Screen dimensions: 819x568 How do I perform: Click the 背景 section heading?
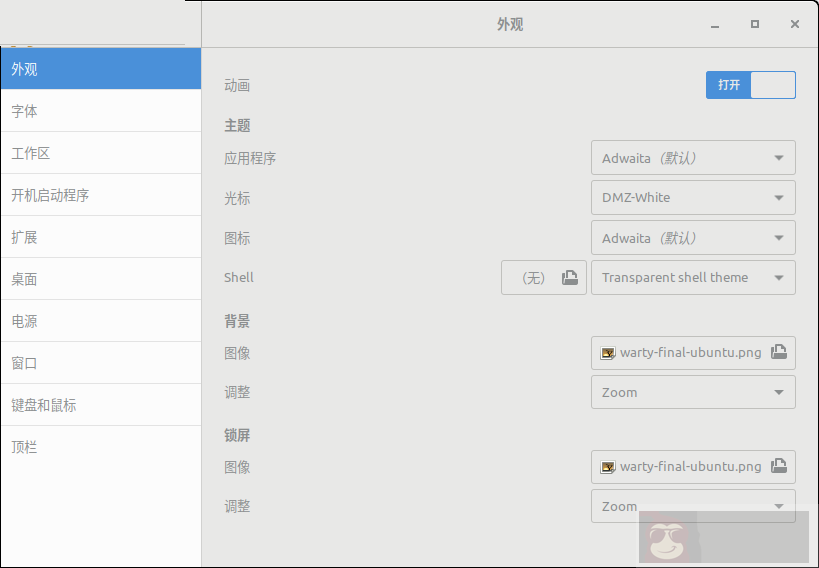[x=237, y=321]
